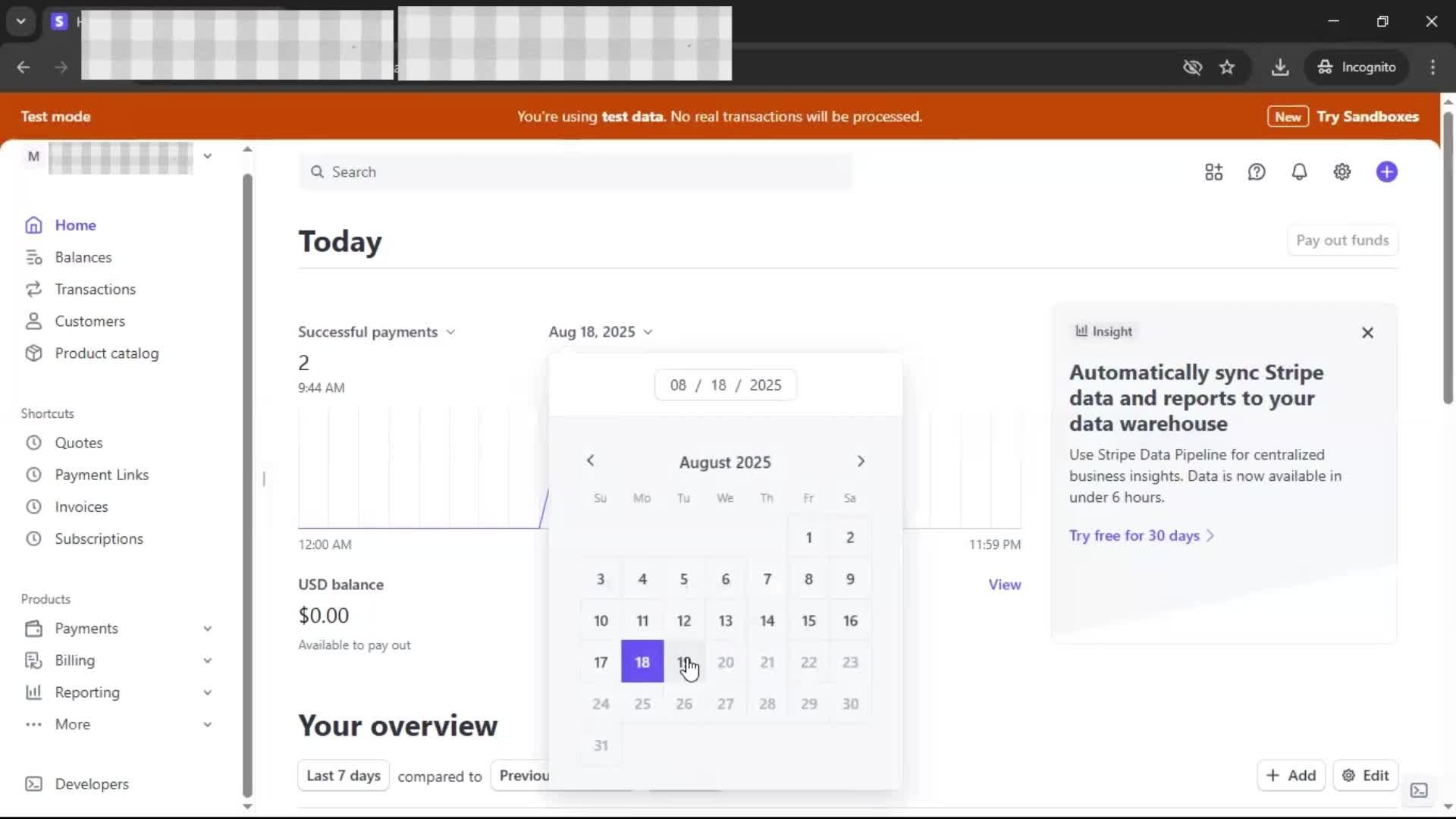The image size is (1456, 819).
Task: Bookmark page with the star icon
Action: [x=1227, y=67]
